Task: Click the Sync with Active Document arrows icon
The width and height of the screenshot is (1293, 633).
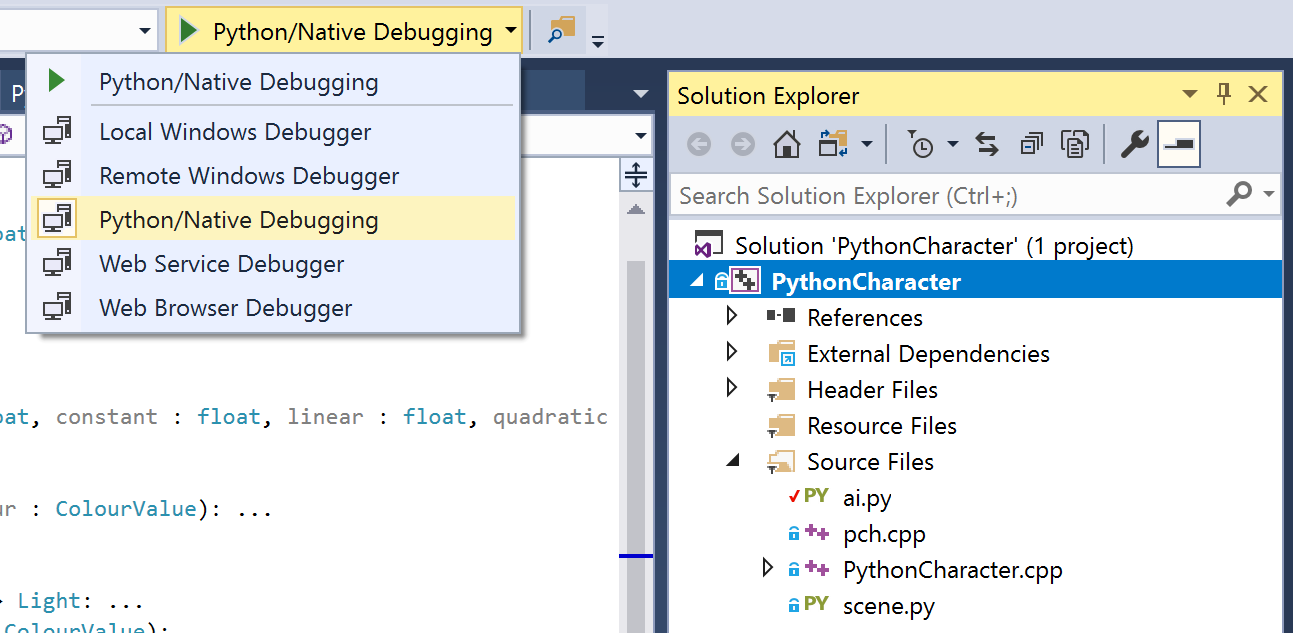Action: point(987,146)
